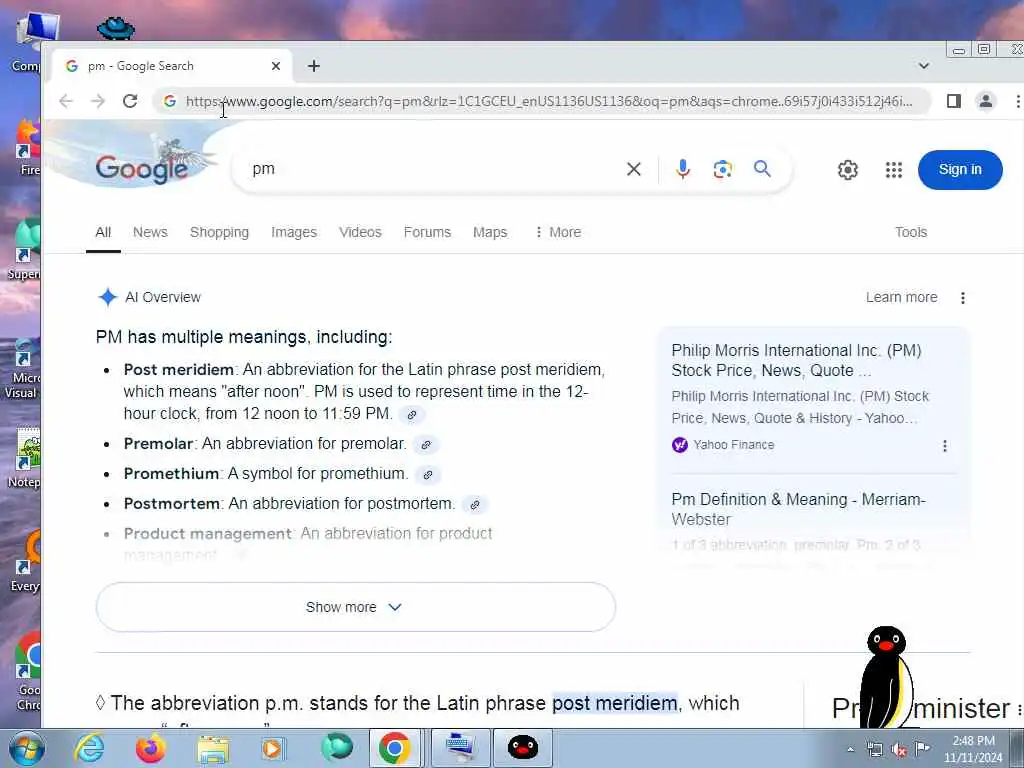Reload the page with the refresh icon

[130, 101]
